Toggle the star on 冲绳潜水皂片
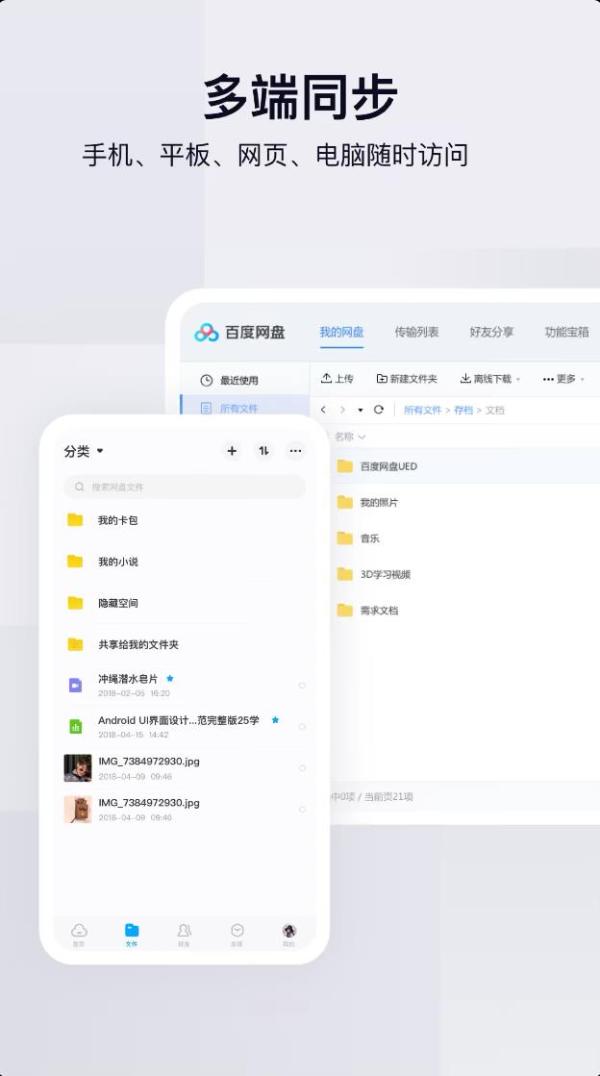This screenshot has height=1076, width=600. [170, 679]
